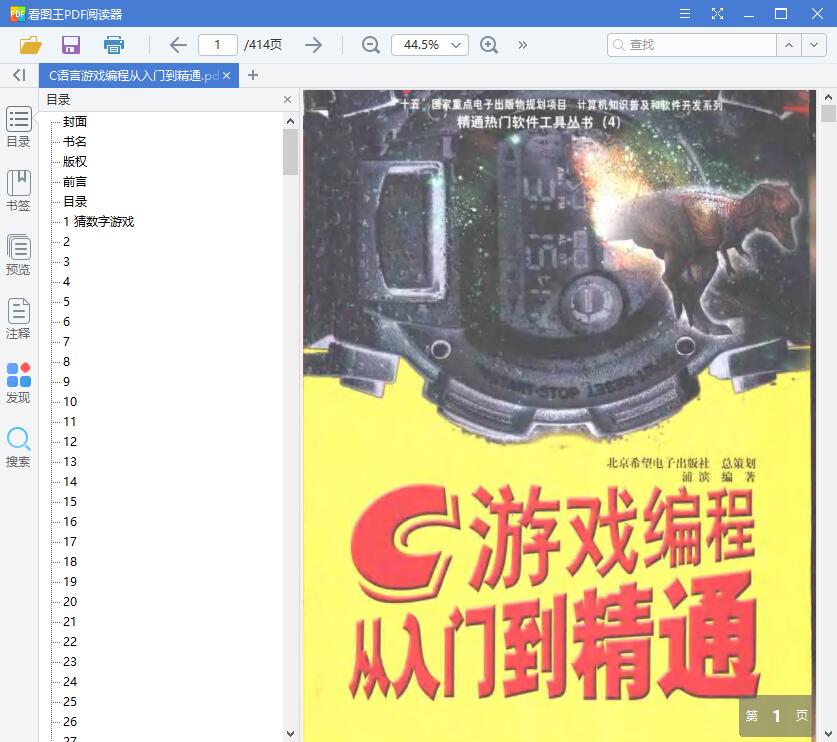Jump to 书名 in the outline
This screenshot has width=837, height=742.
pyautogui.click(x=75, y=141)
